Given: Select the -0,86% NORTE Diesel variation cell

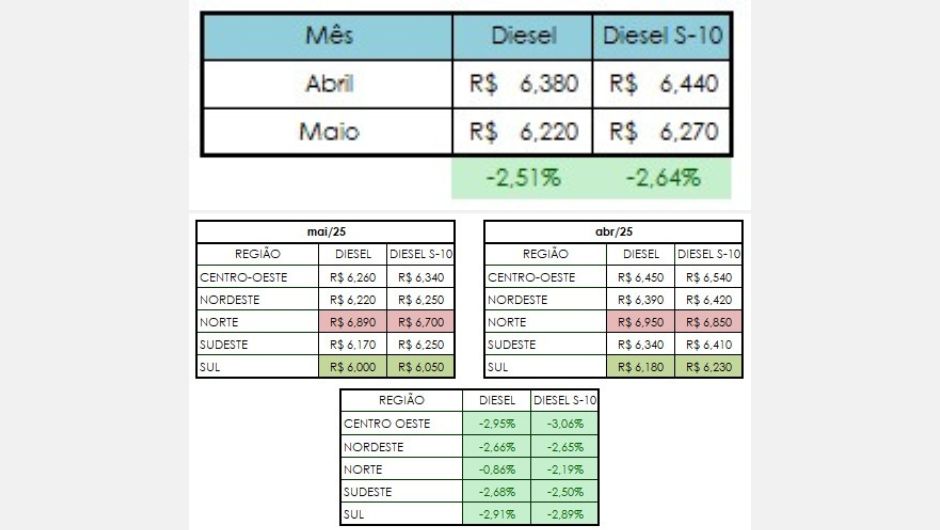Looking at the screenshot, I should click(496, 469).
